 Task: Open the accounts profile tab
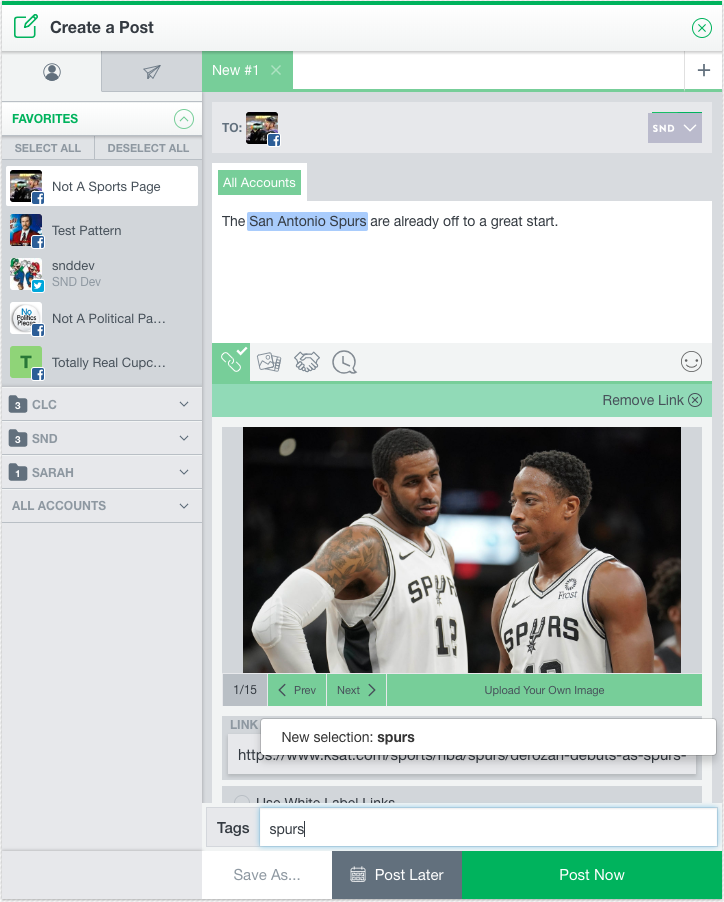(x=52, y=72)
